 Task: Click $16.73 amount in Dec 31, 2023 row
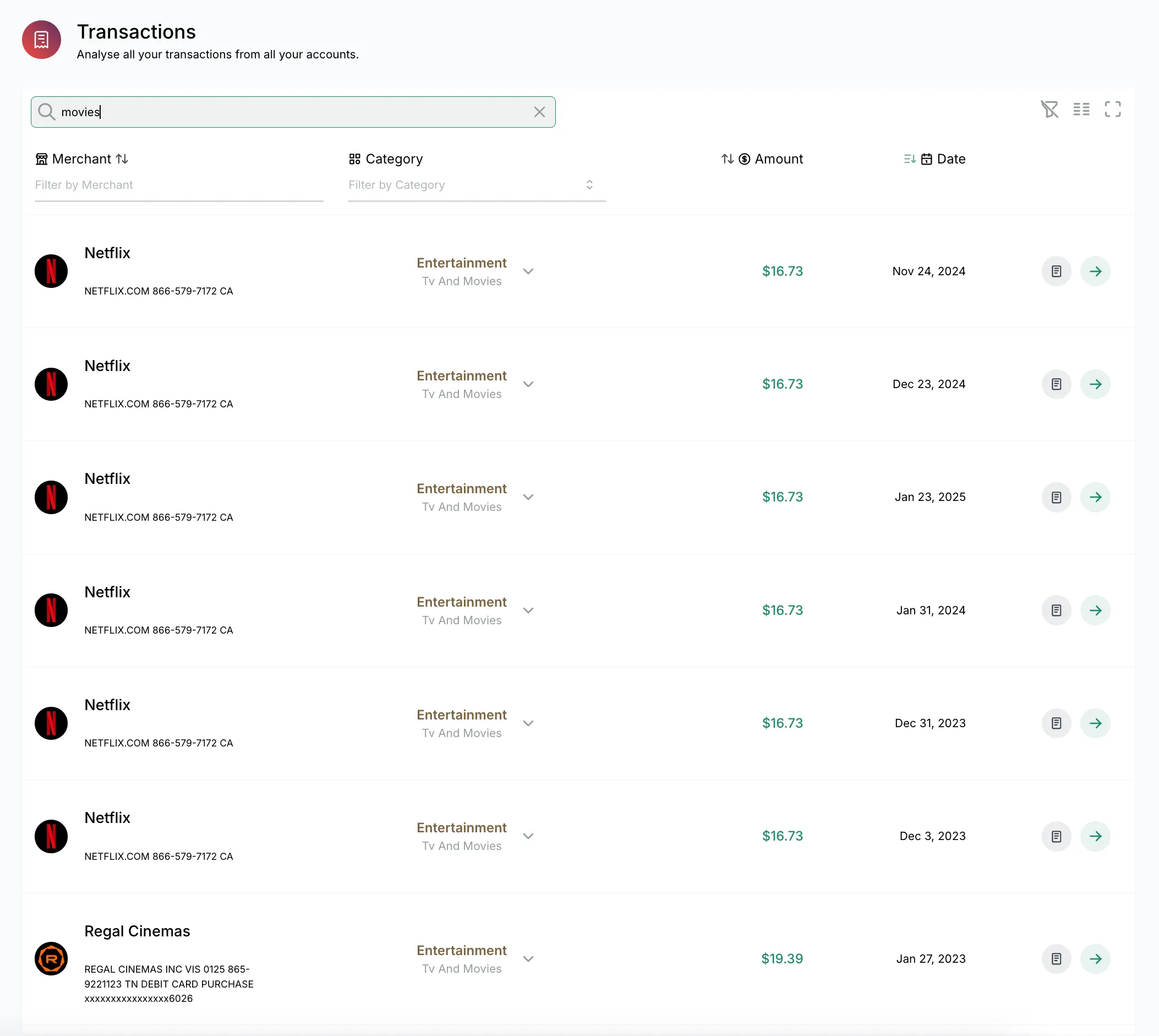(x=783, y=723)
